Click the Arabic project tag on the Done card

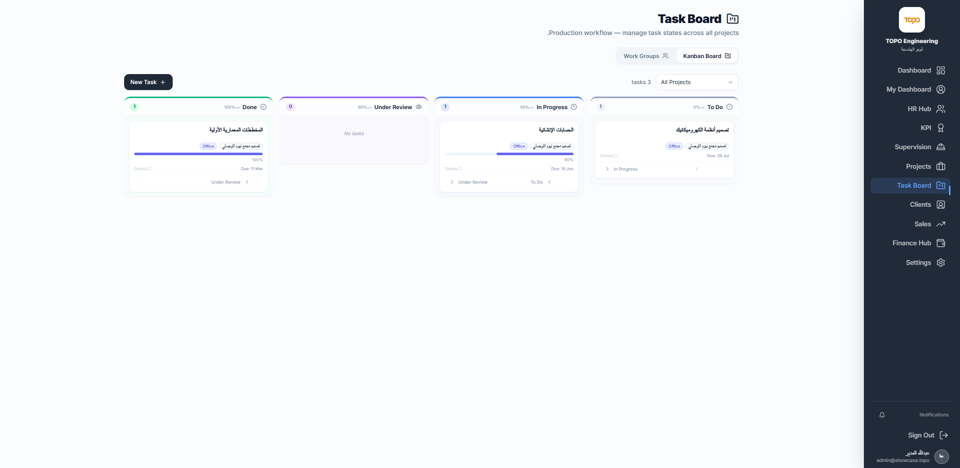[241, 146]
